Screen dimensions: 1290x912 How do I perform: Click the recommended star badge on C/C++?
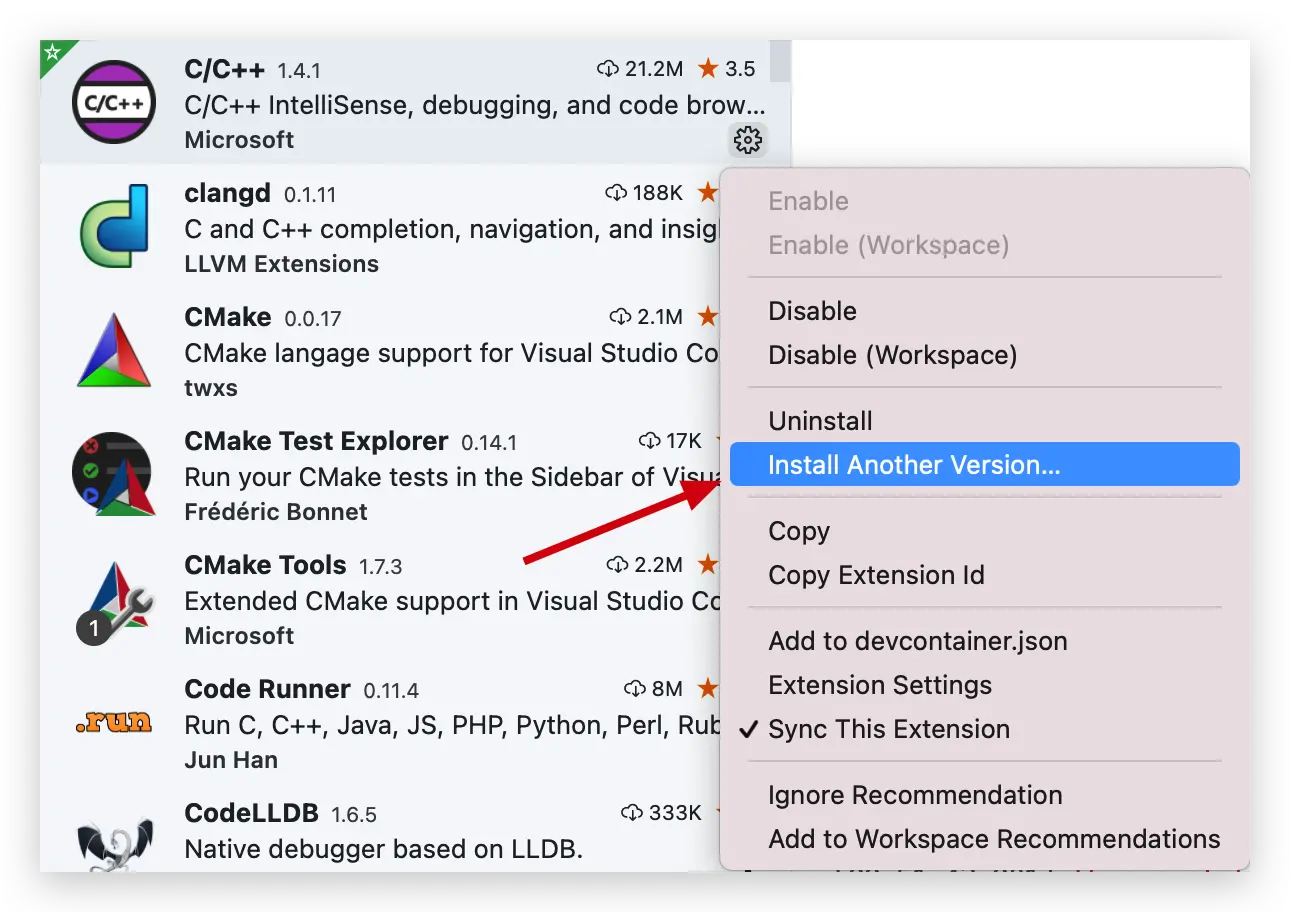(52, 53)
